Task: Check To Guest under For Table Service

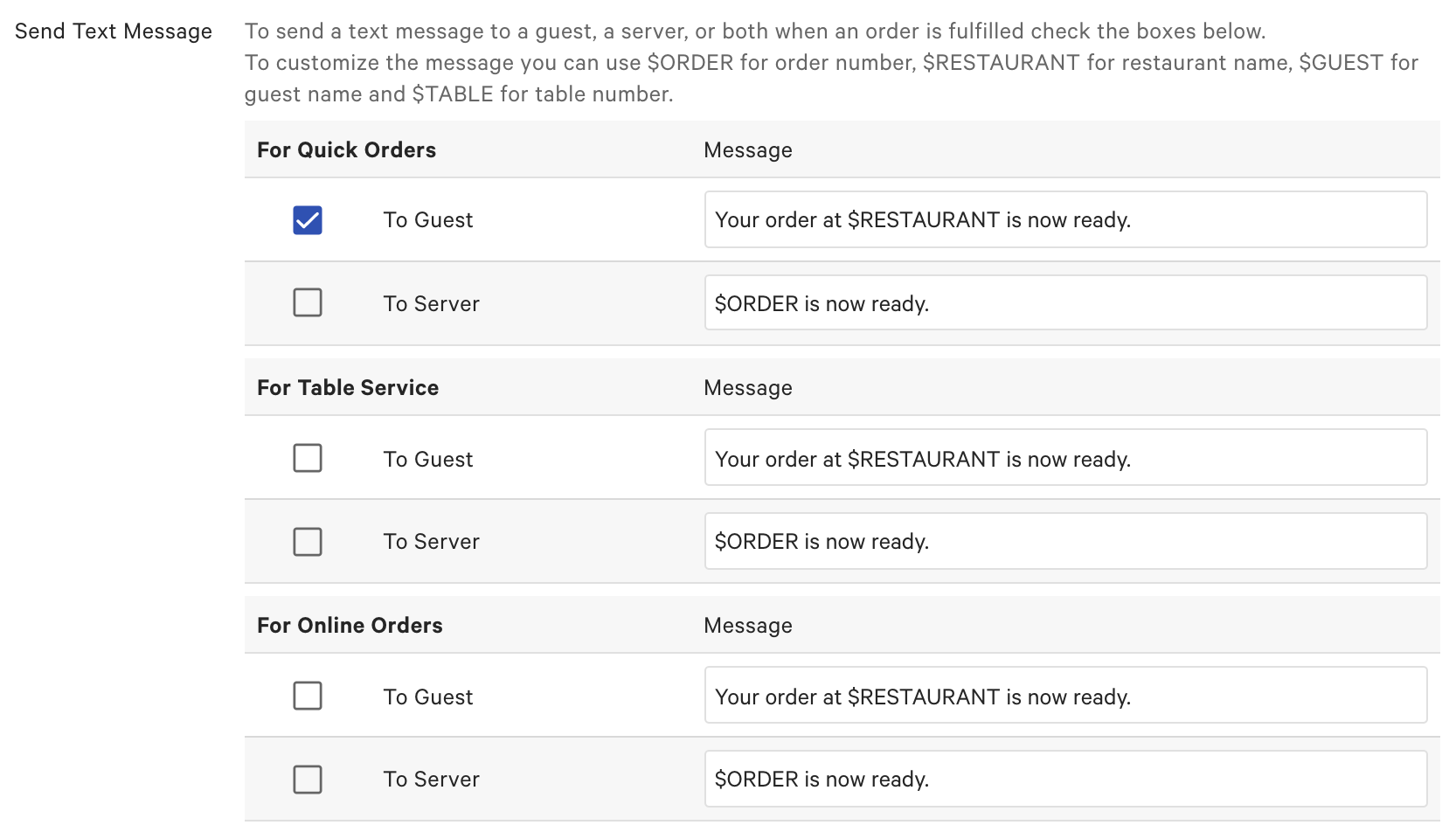Action: (307, 457)
